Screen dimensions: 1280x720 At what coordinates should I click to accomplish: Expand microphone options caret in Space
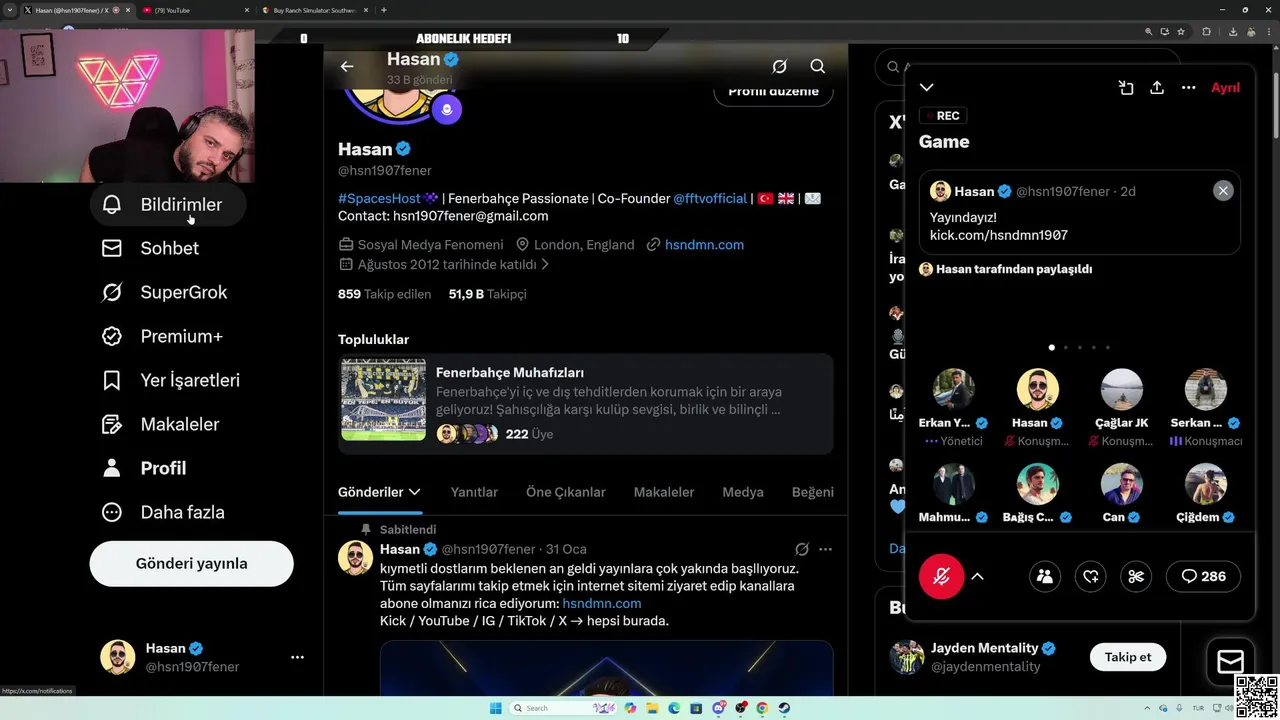pos(978,576)
